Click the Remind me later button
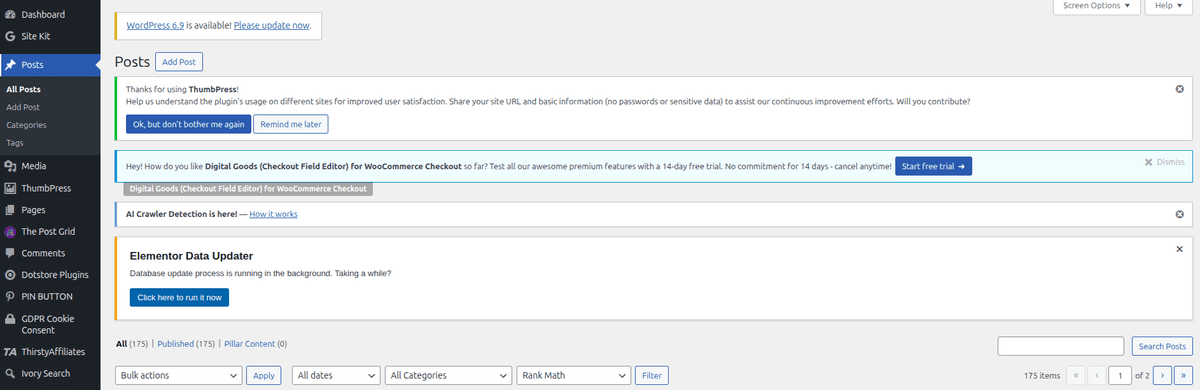Image resolution: width=1200 pixels, height=390 pixels. [291, 125]
